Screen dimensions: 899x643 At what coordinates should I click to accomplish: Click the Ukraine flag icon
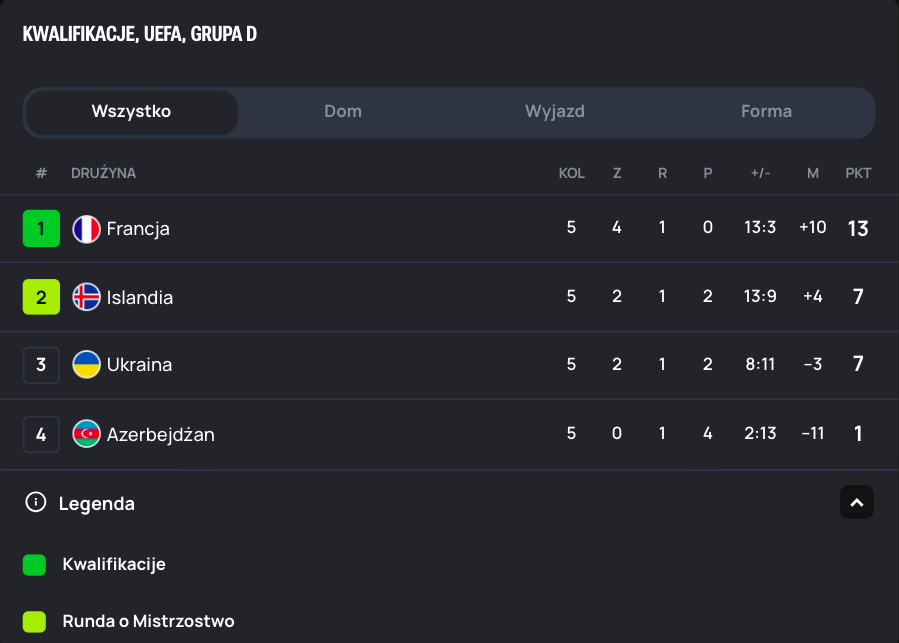pyautogui.click(x=87, y=365)
